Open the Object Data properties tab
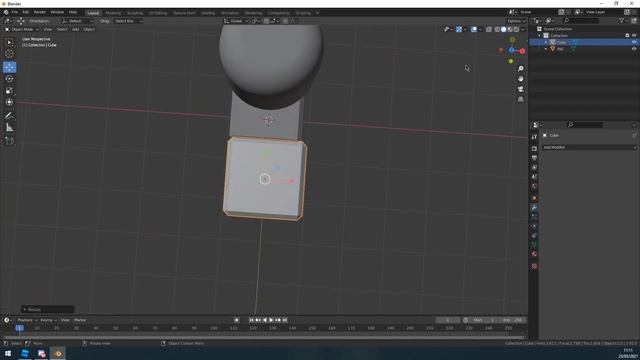Screen dimensions: 640x360 pyautogui.click(x=534, y=244)
